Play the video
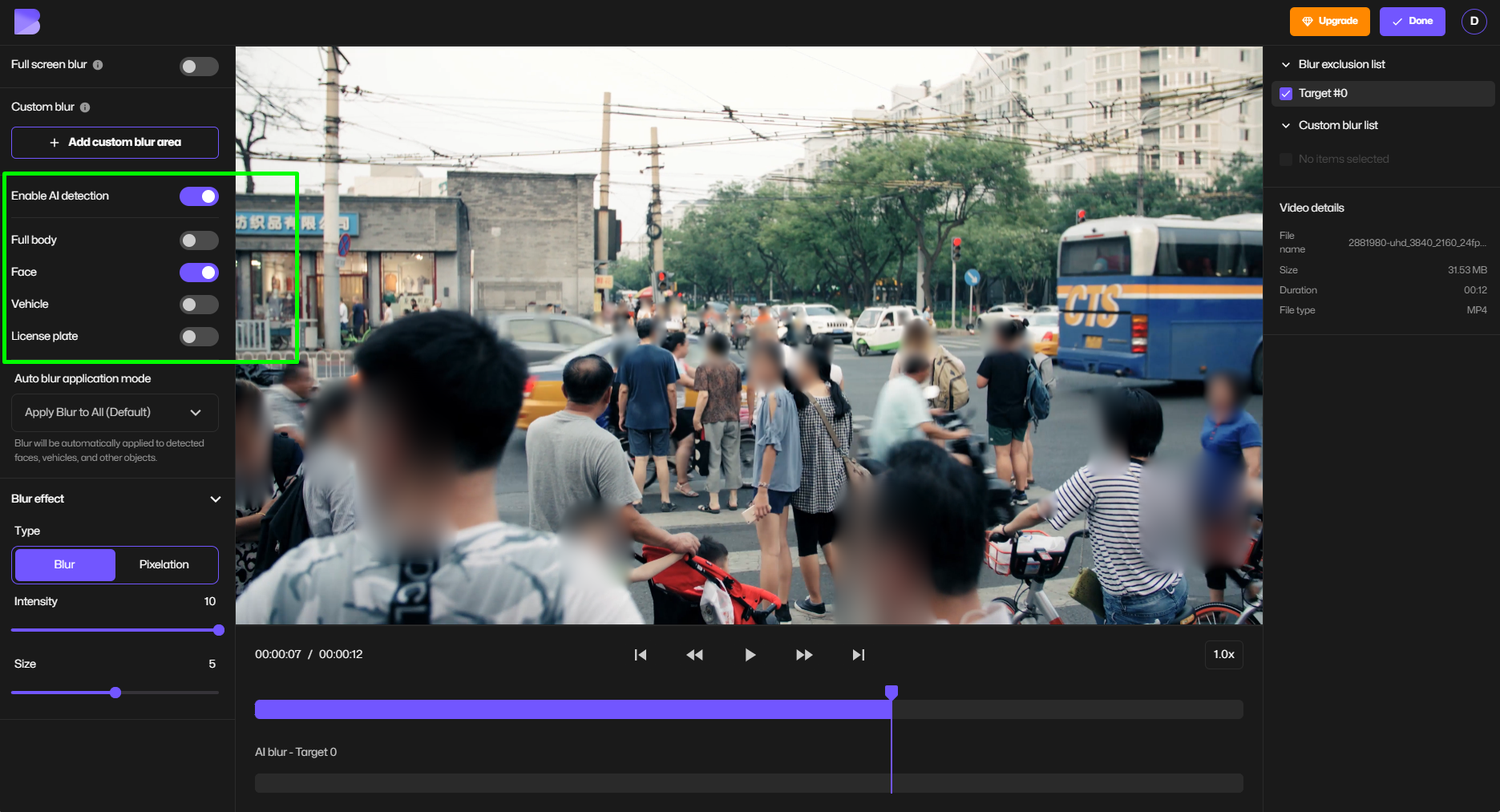1500x812 pixels. tap(749, 654)
